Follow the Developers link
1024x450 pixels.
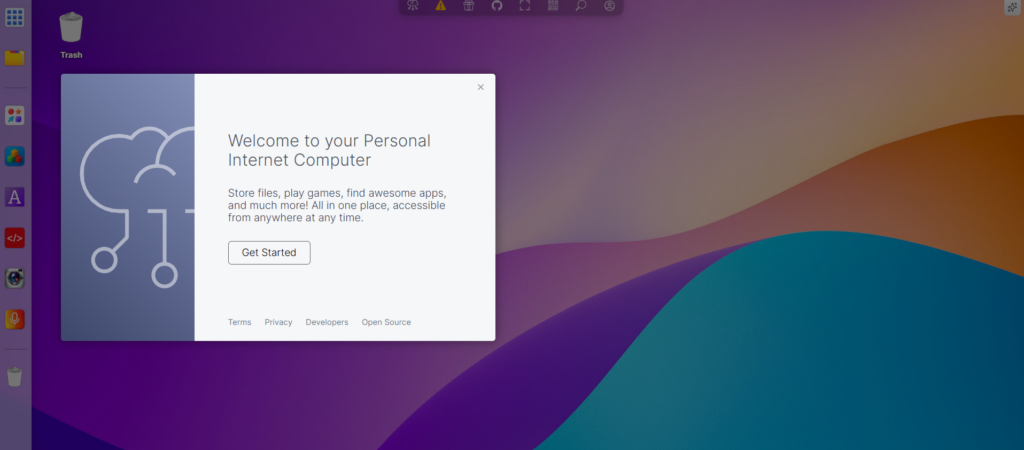[327, 322]
